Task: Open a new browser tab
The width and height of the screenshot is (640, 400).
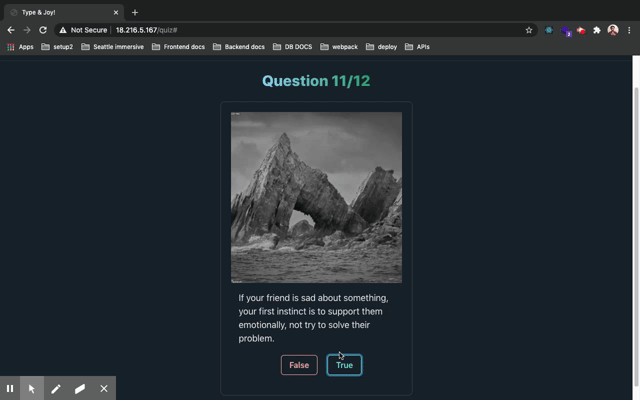Action: (x=135, y=12)
